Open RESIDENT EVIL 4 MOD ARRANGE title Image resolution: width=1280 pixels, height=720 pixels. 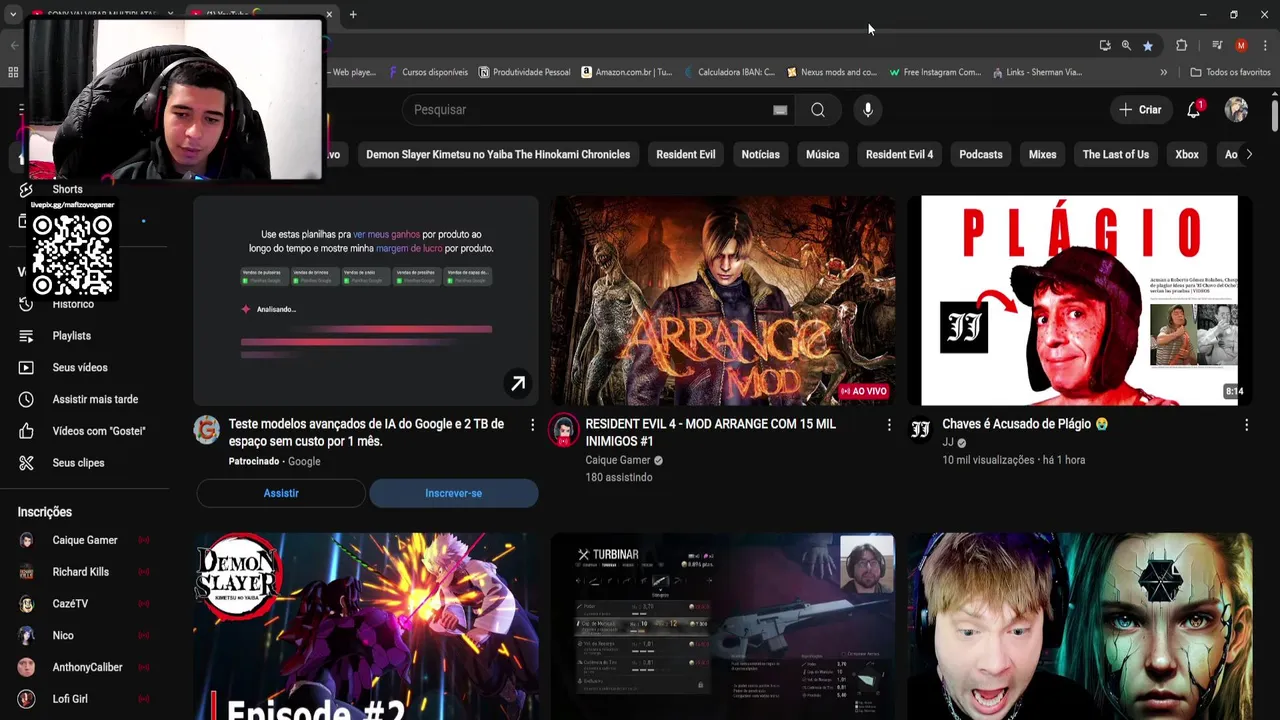point(710,432)
